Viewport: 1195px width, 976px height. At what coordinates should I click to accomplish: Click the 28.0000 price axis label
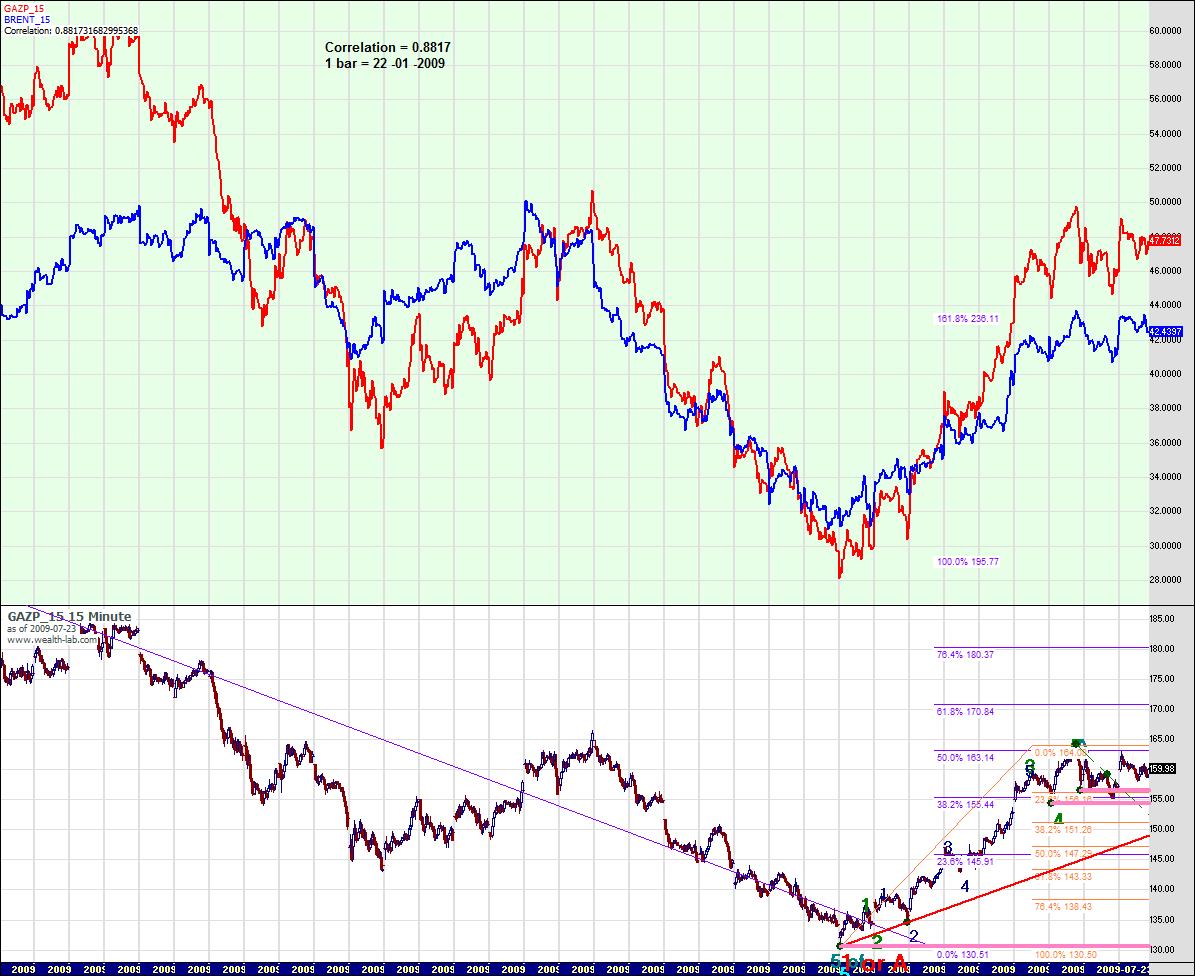(x=1165, y=580)
